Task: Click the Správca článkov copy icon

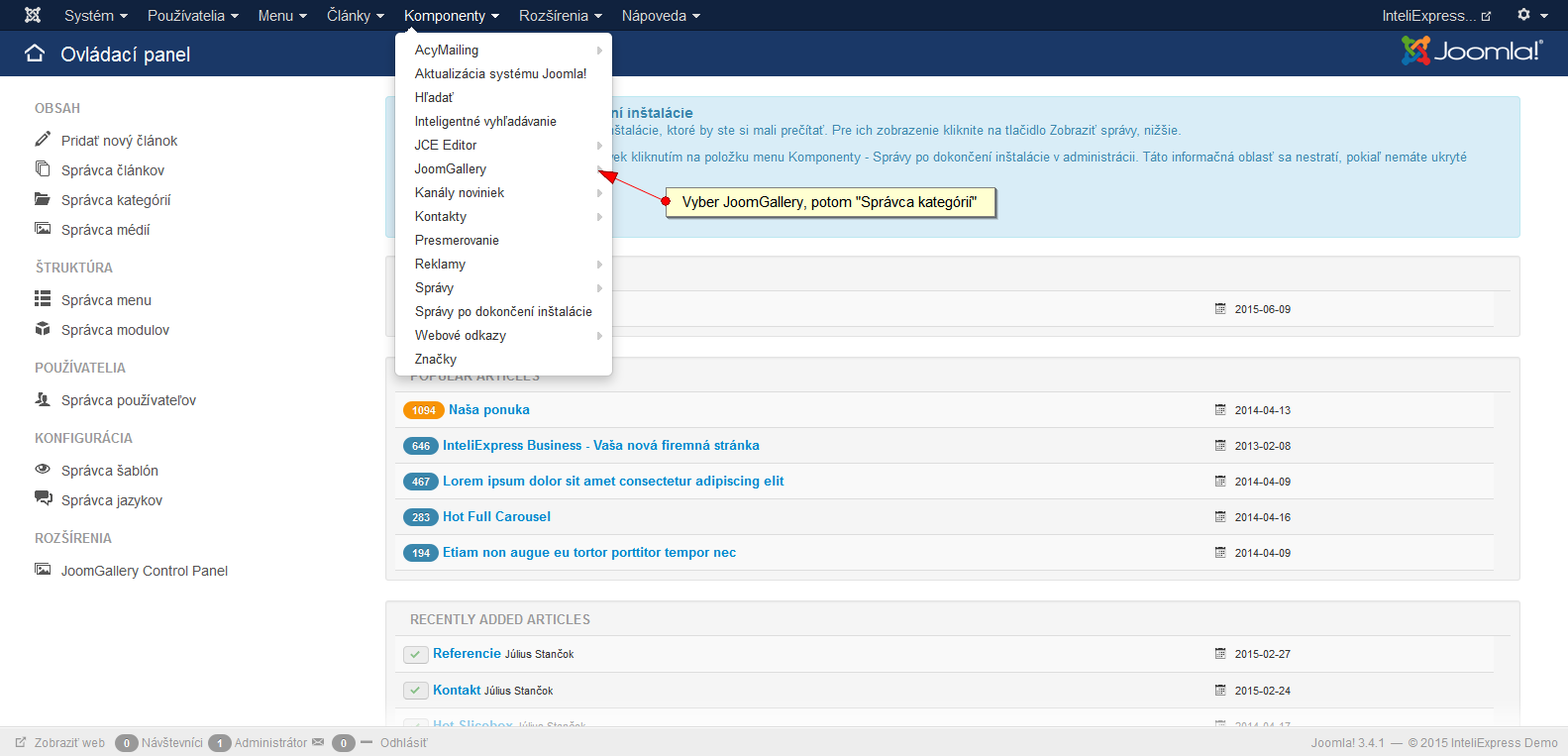Action: click(x=43, y=169)
